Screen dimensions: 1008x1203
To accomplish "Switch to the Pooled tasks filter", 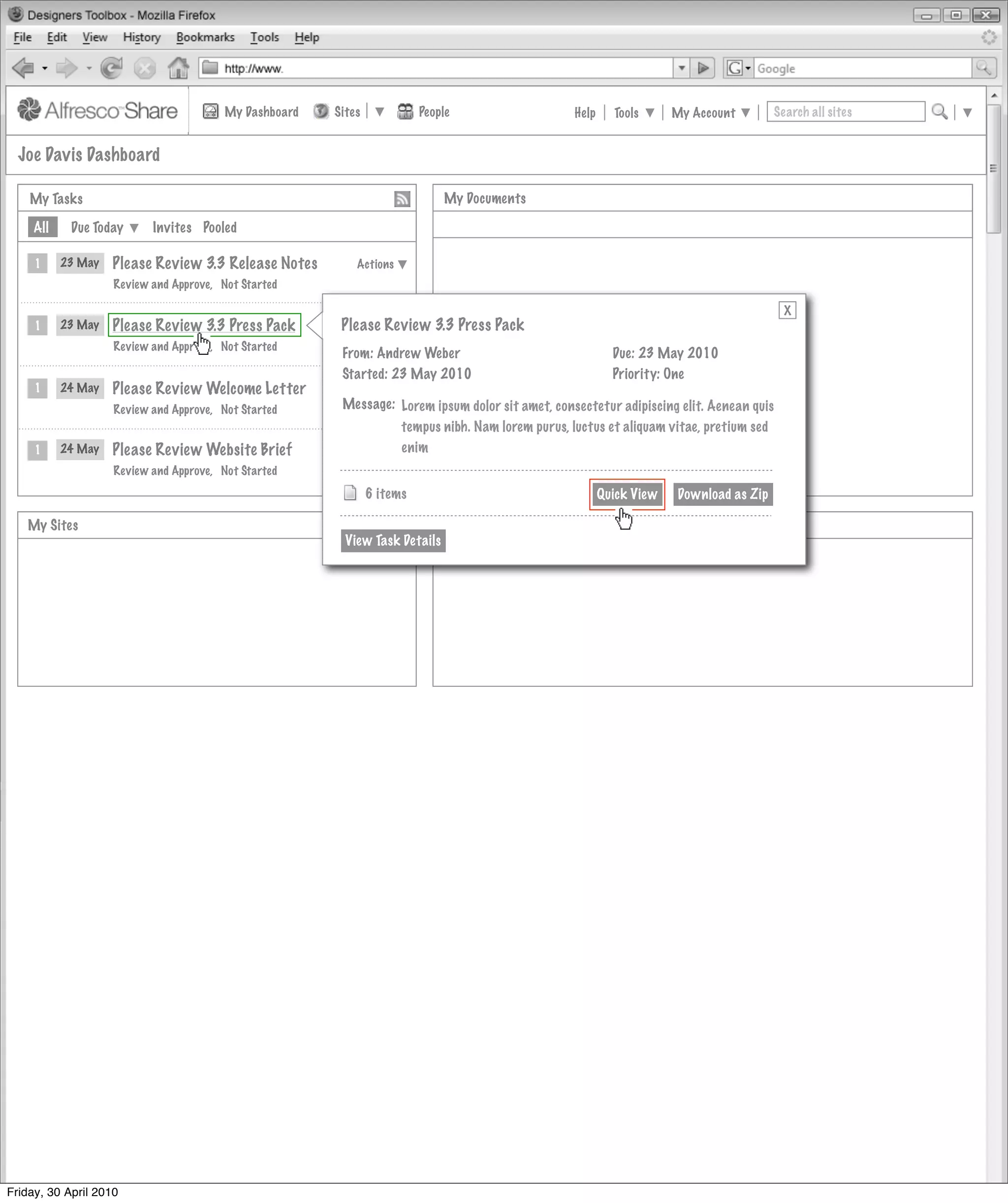I will coord(220,227).
